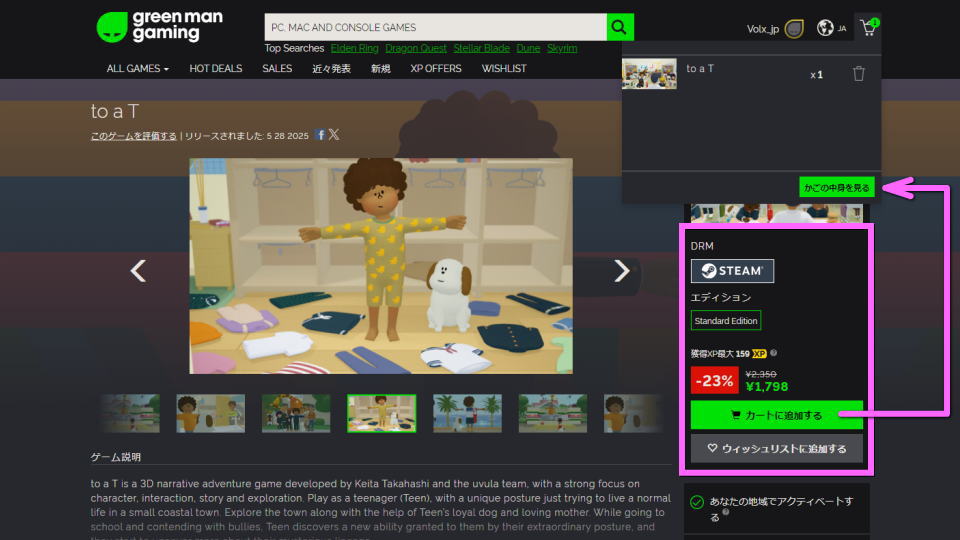Open the 近々発表 menu item
Viewport: 960px width, 540px height.
click(x=331, y=69)
